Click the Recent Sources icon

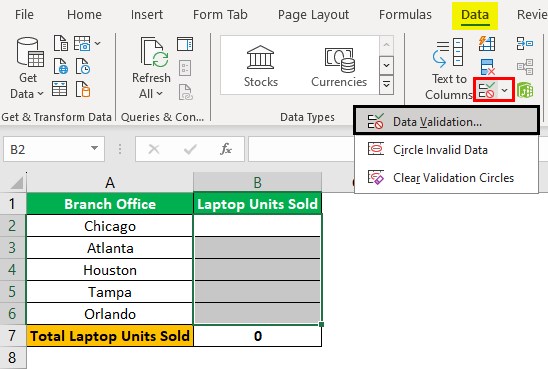[83, 66]
